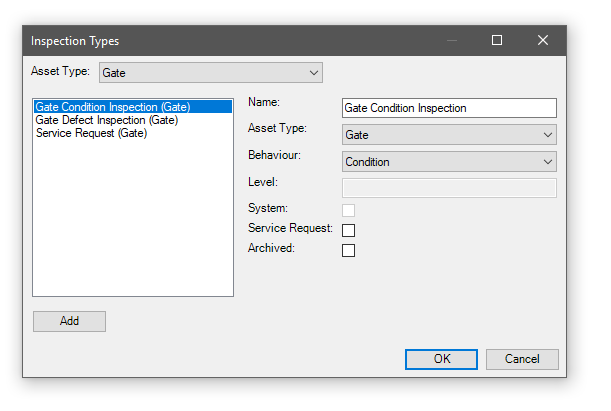Viewport: 611px width, 411px height.
Task: Enable the Service Request checkbox
Action: 349,231
